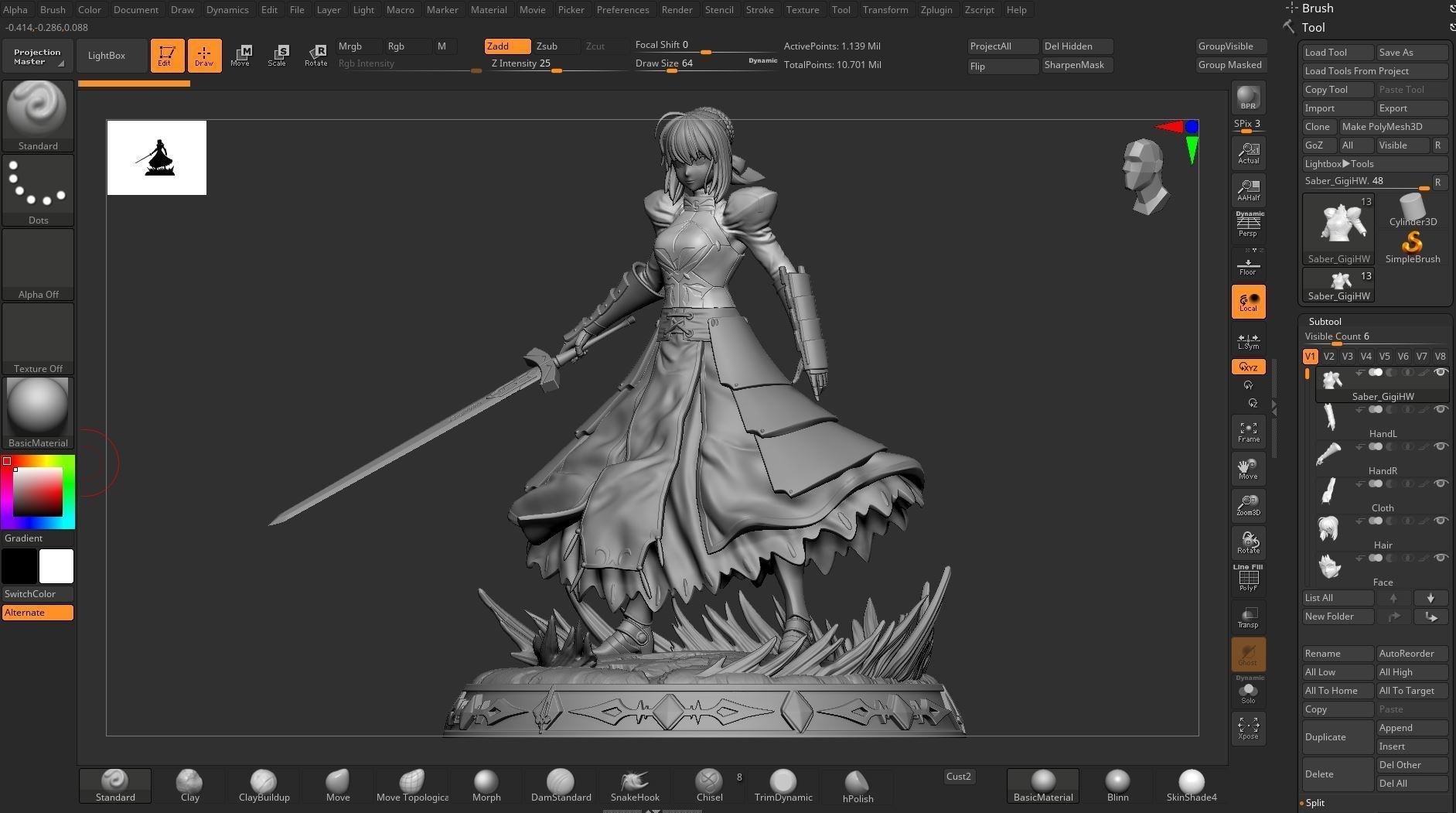Click the ProjectAll button
Image resolution: width=1456 pixels, height=813 pixels.
coord(1003,46)
